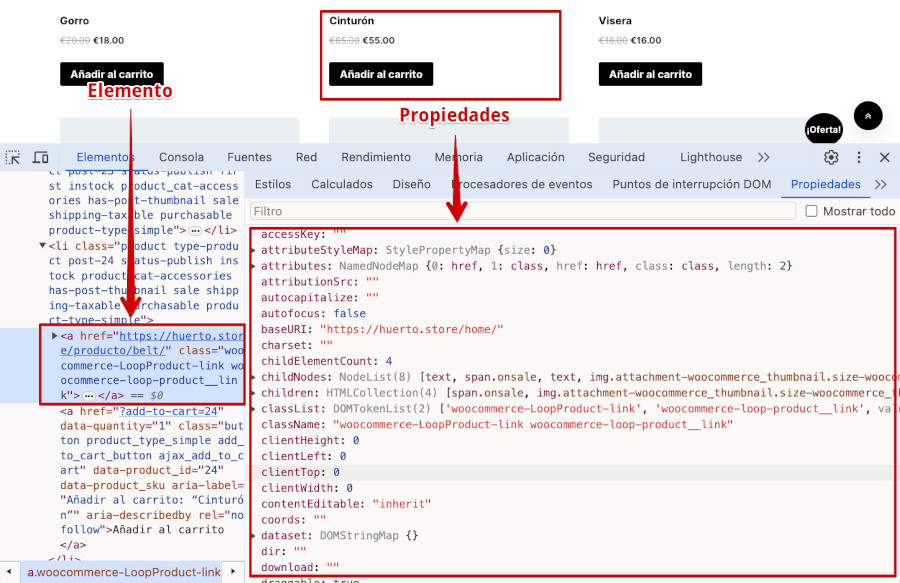Screen dimensions: 900x583
Task: Expand collapsed ellipsis in selected anchor
Action: coord(89,396)
